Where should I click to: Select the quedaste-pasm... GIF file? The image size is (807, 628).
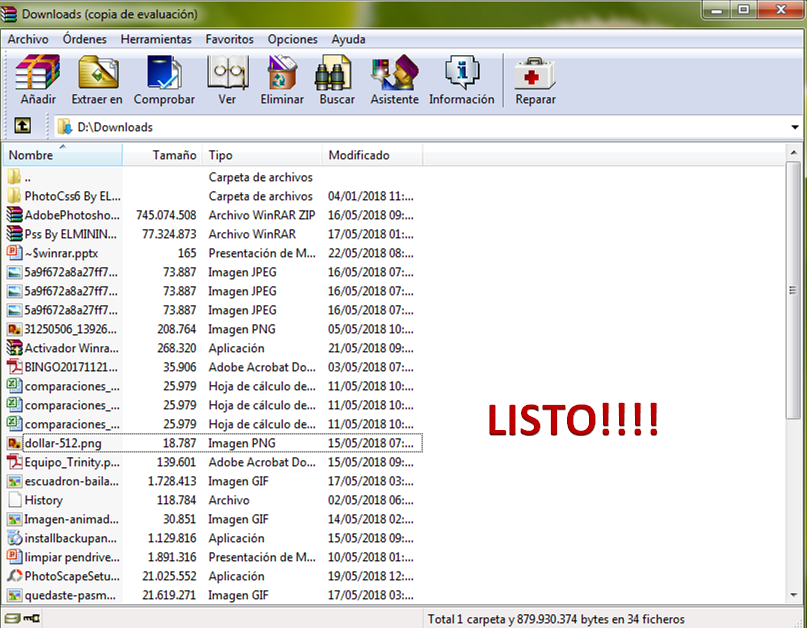[213, 595]
